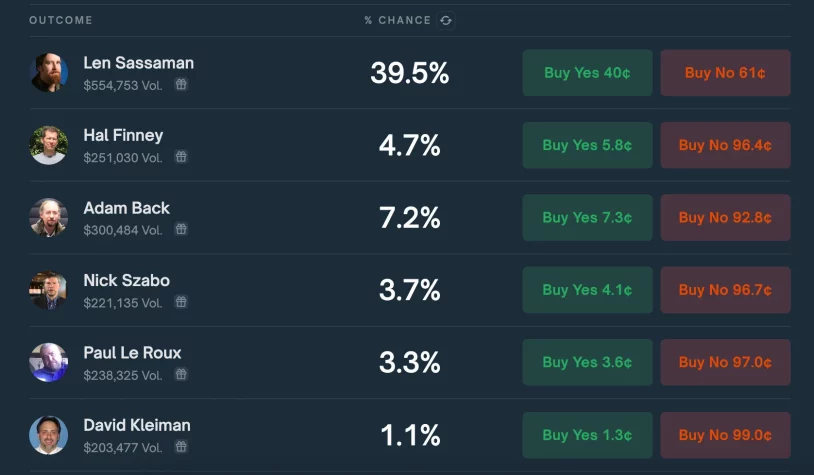Click Buy No 61¢ for Len Sassaman
This screenshot has height=475, width=814.
click(x=725, y=73)
